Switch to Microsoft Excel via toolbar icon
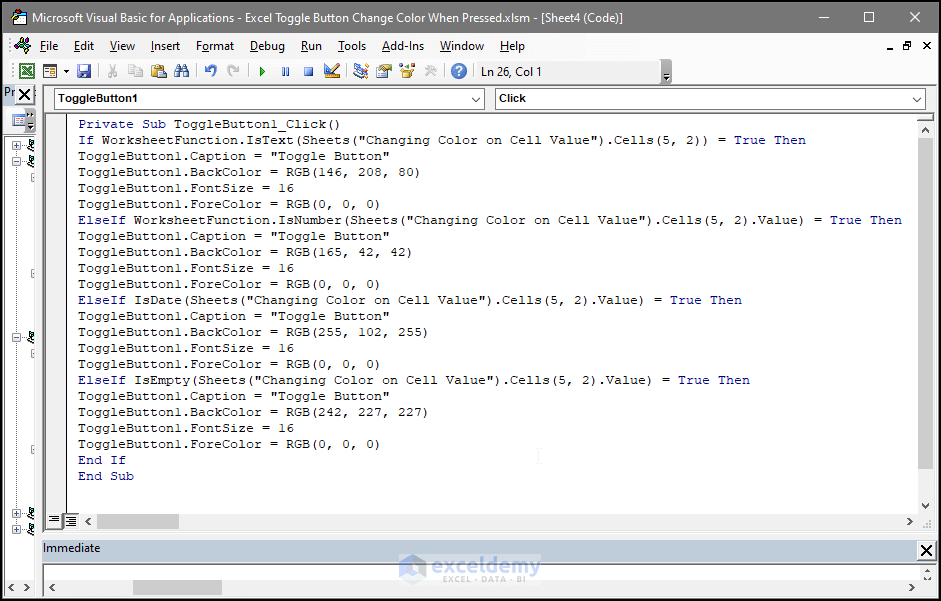The width and height of the screenshot is (941, 601). [x=25, y=71]
